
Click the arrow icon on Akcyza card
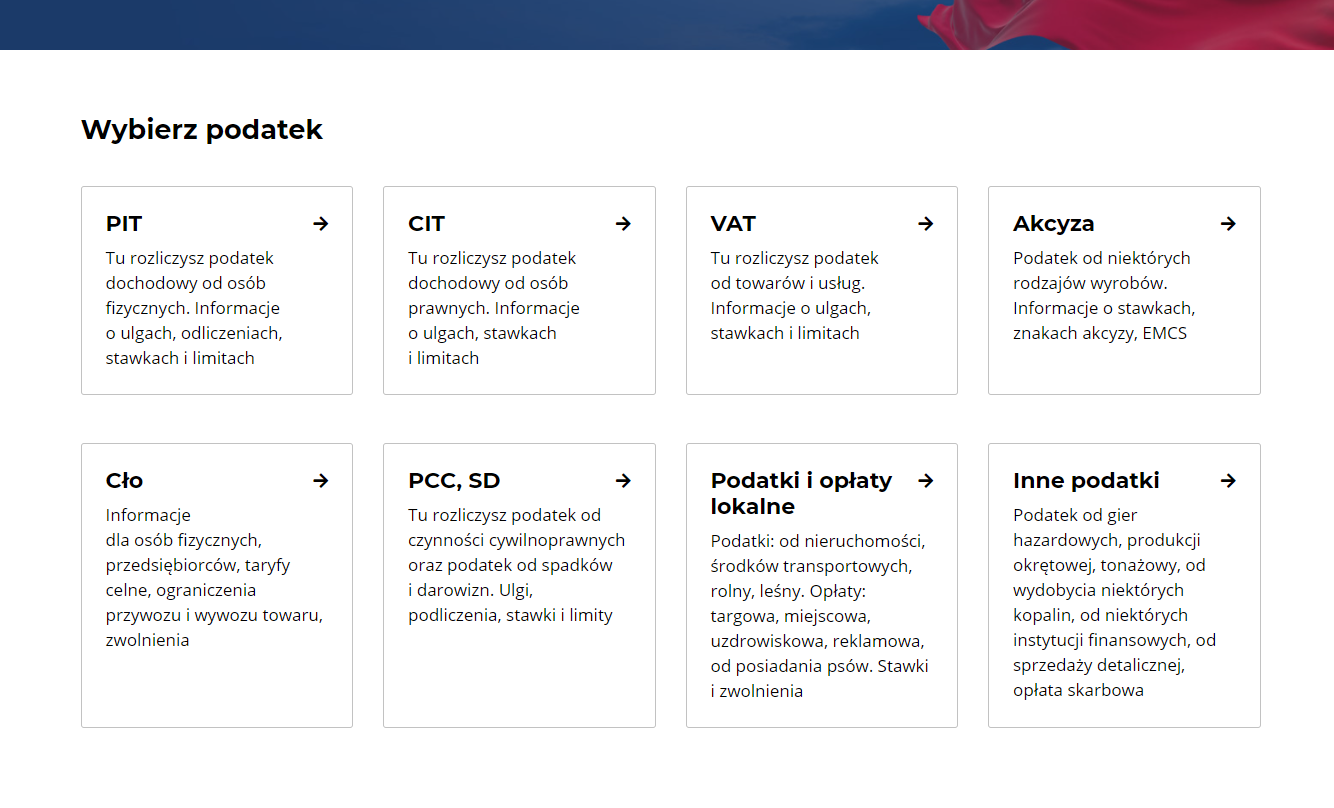1228,224
